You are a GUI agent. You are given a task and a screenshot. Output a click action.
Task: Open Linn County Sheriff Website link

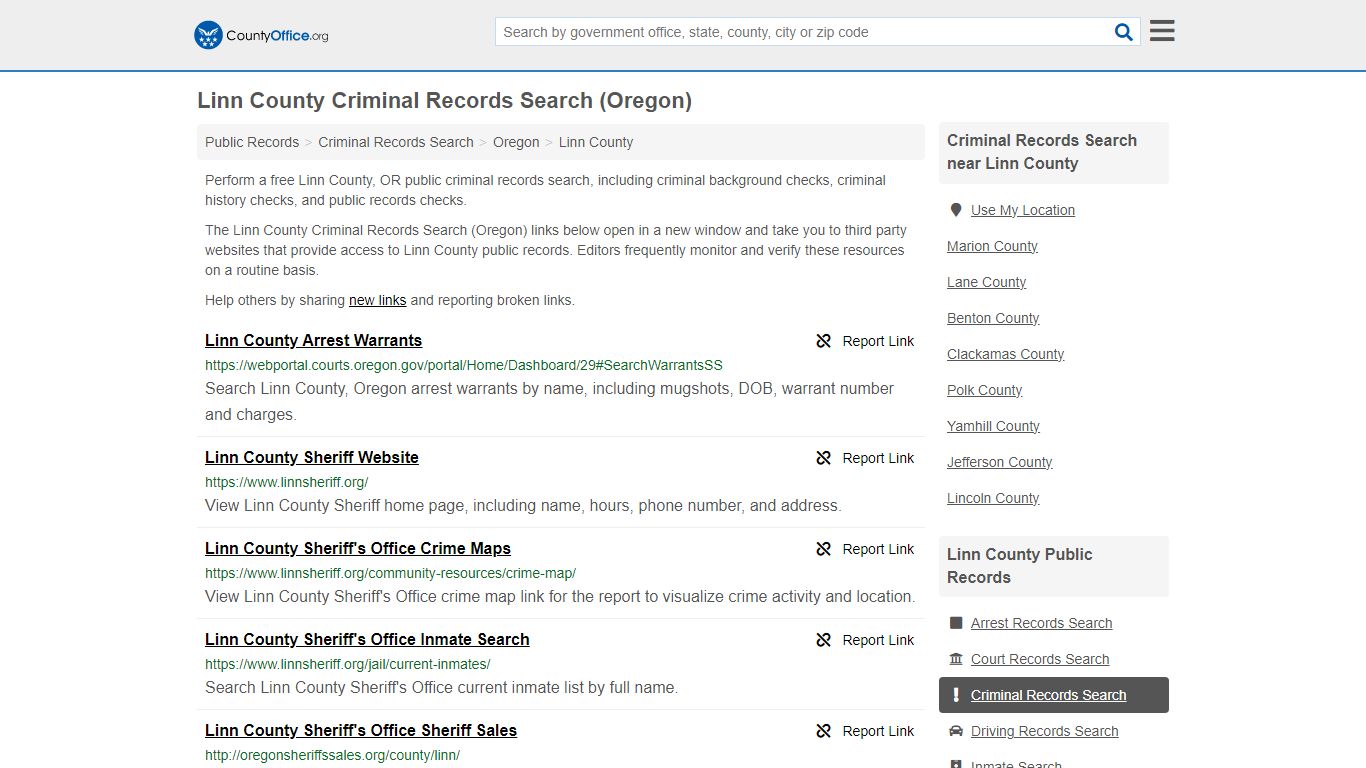click(312, 457)
